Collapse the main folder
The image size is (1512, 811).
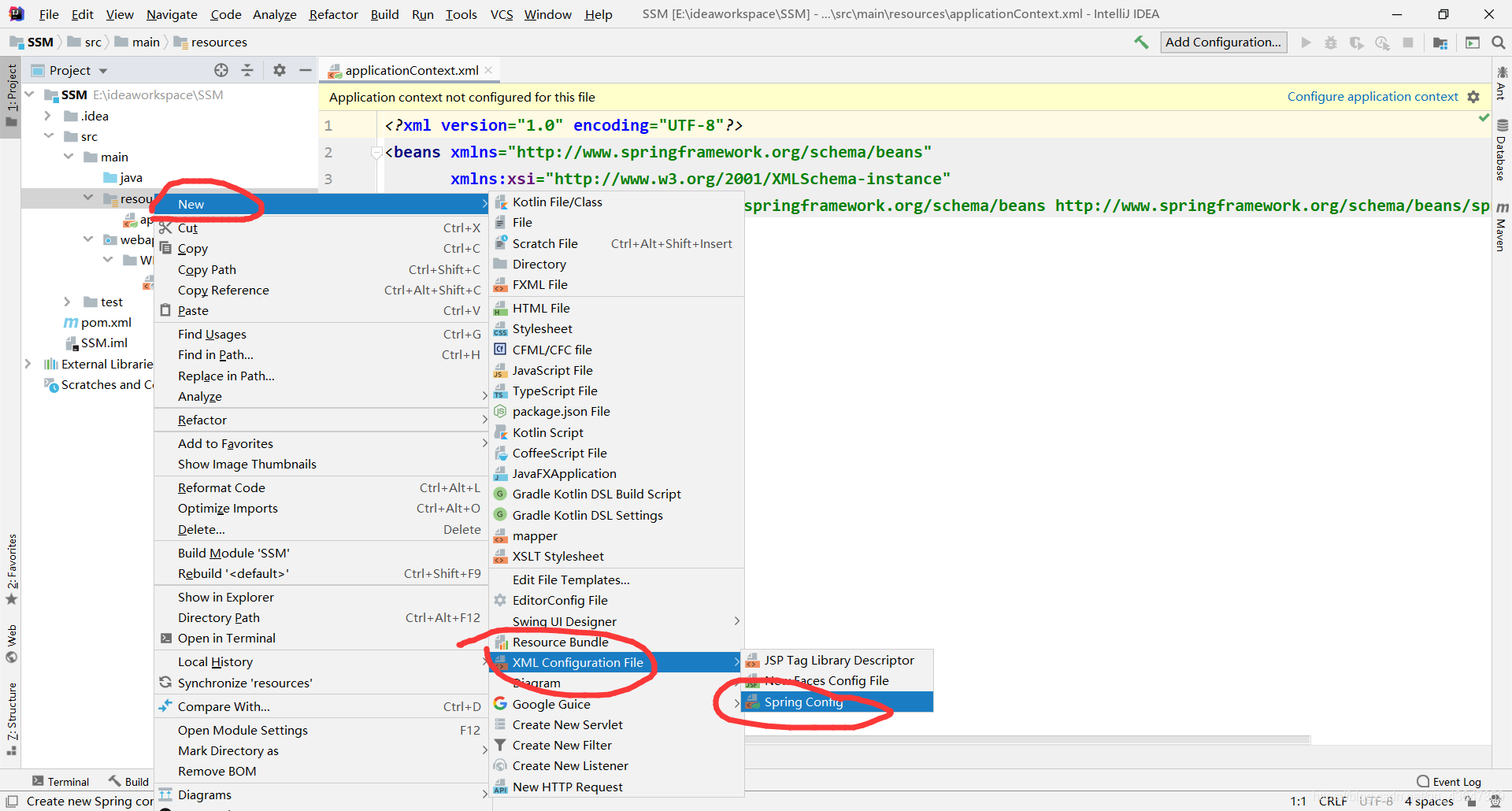[x=69, y=157]
